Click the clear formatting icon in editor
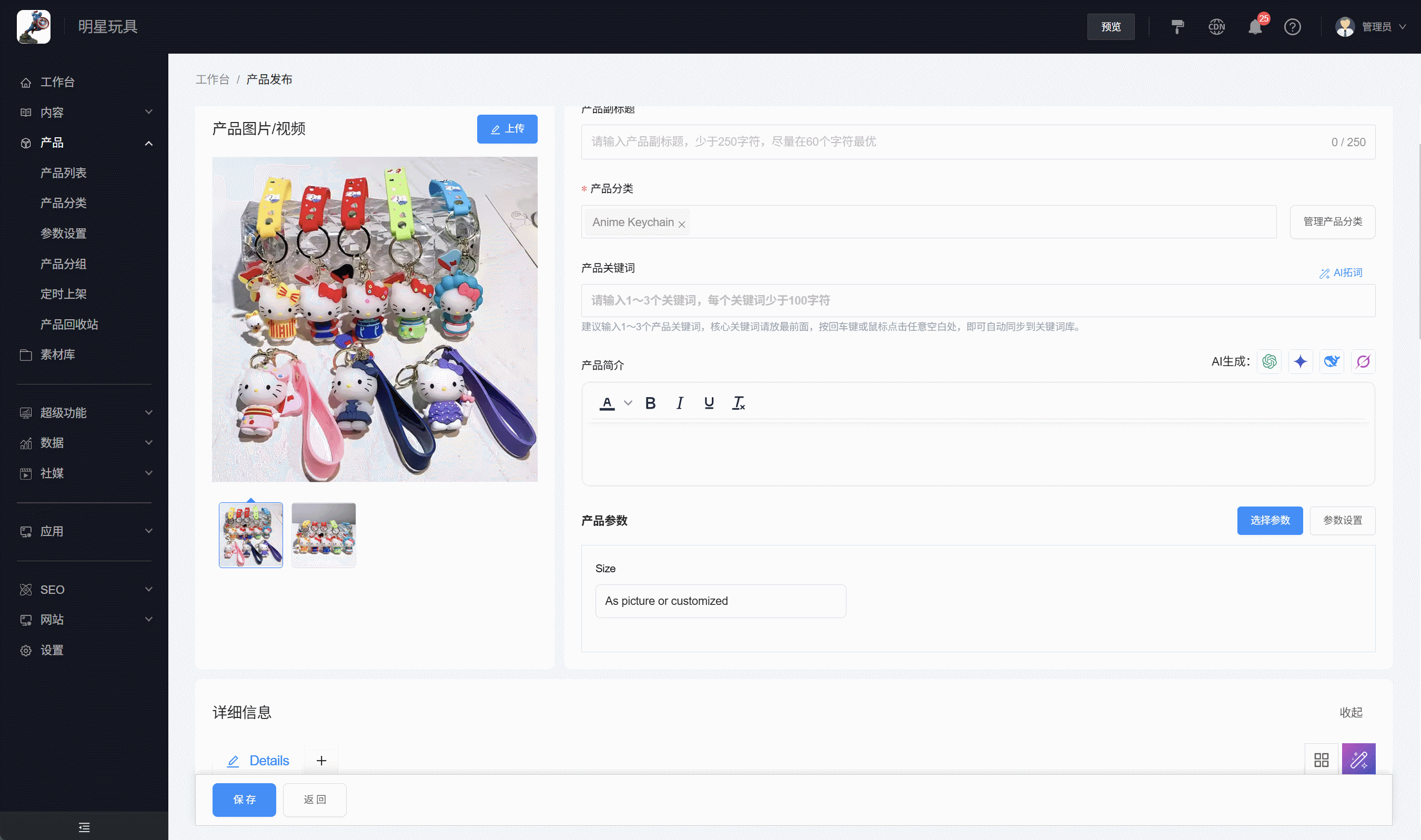 pyautogui.click(x=738, y=402)
